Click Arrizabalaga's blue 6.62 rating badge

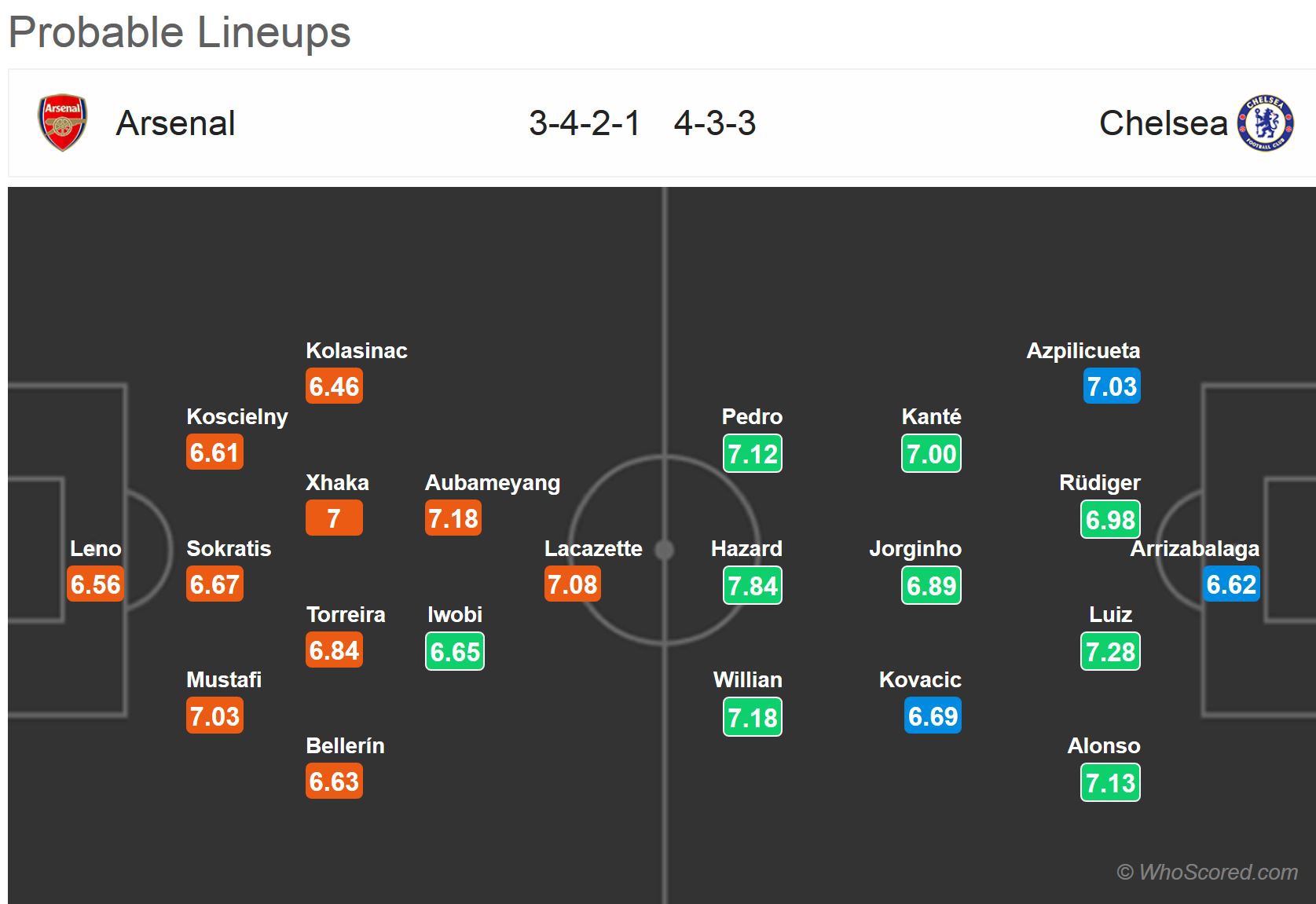coord(1231,584)
